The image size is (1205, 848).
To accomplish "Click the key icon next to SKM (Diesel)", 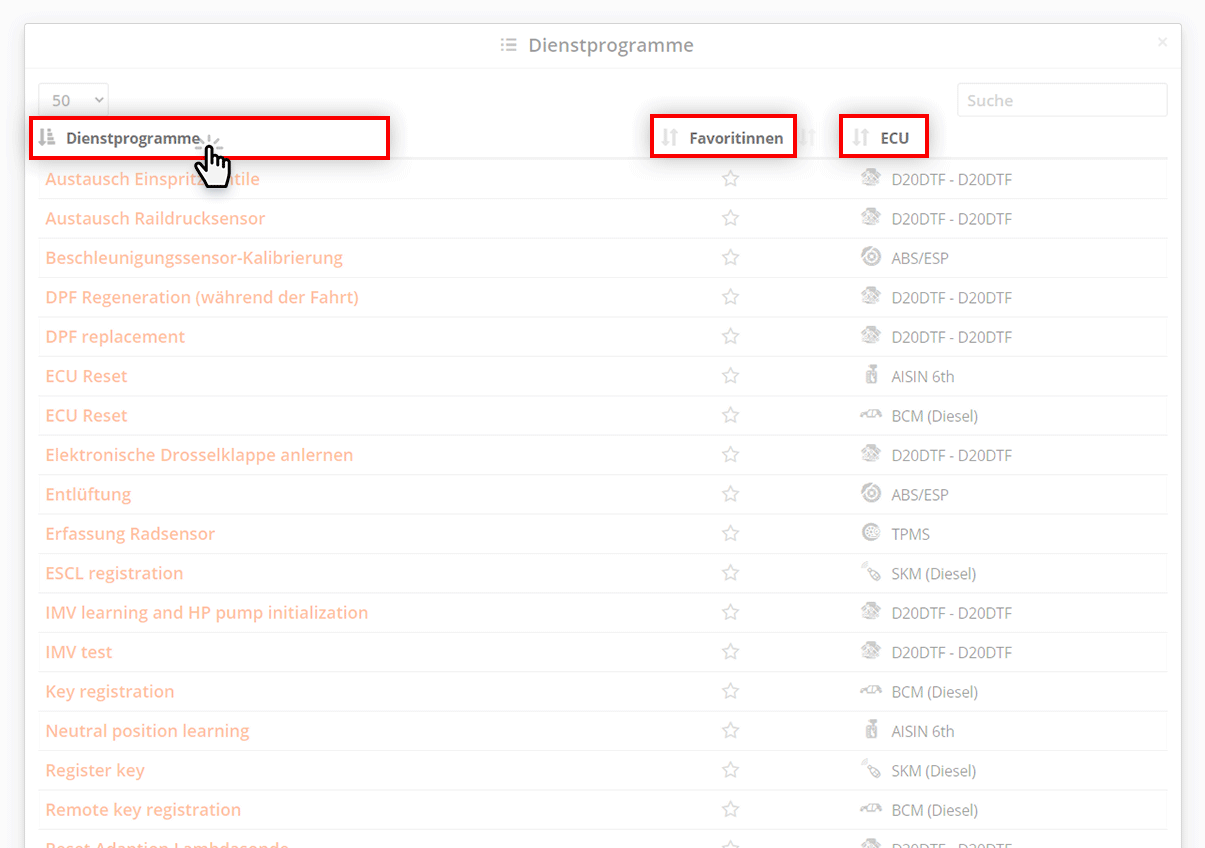I will 871,573.
